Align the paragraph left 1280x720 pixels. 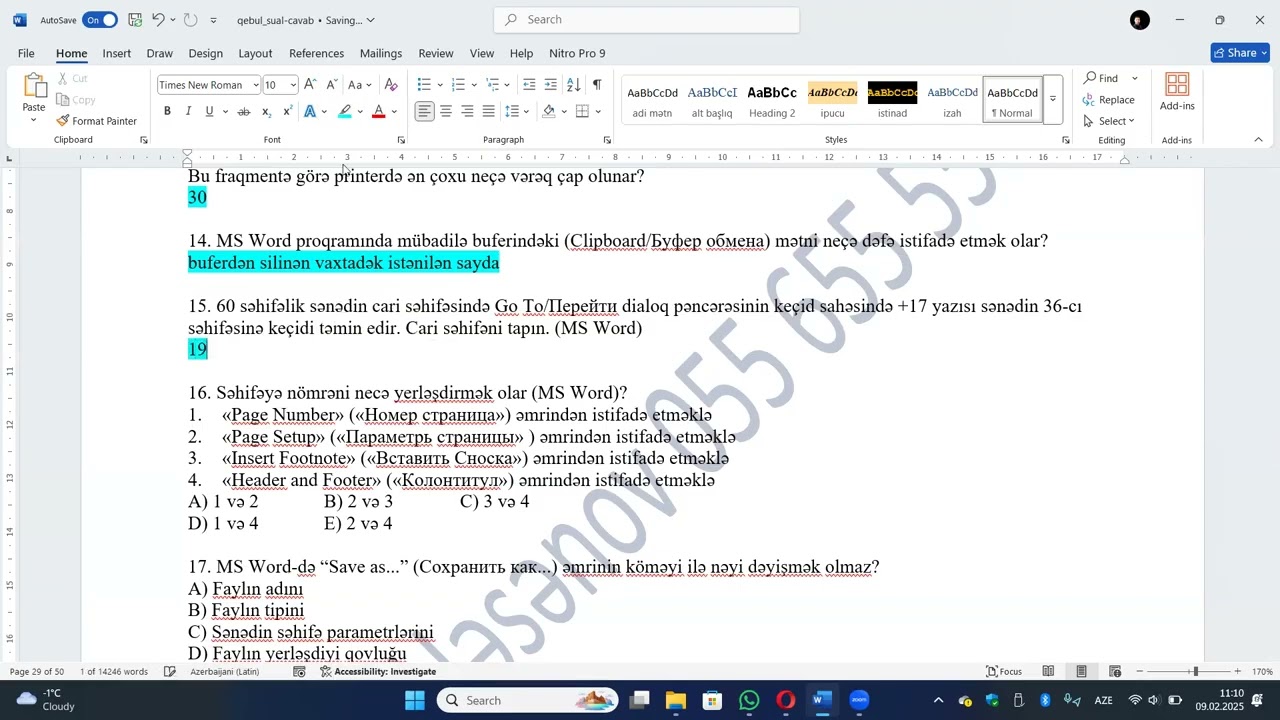pyautogui.click(x=425, y=111)
